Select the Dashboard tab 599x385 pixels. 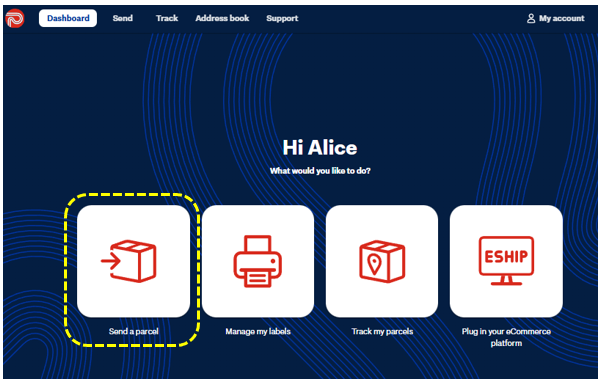pyautogui.click(x=68, y=18)
